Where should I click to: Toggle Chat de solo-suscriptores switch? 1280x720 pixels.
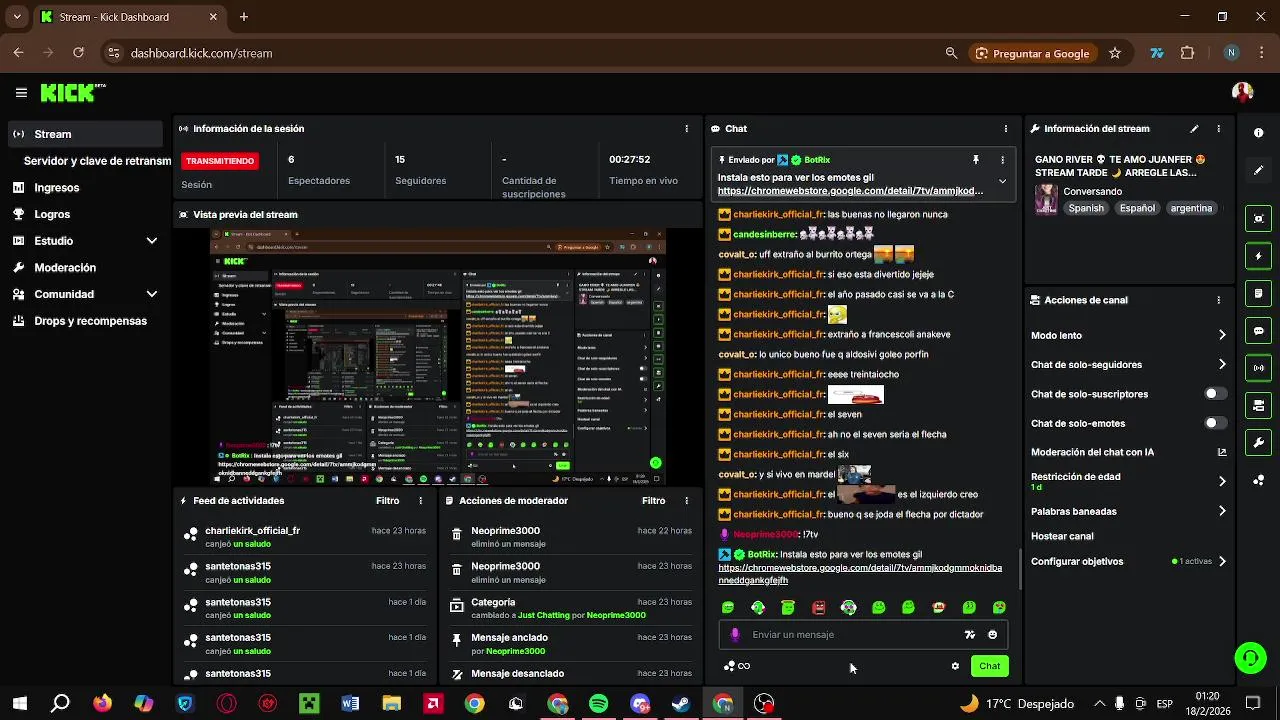(x=1215, y=394)
